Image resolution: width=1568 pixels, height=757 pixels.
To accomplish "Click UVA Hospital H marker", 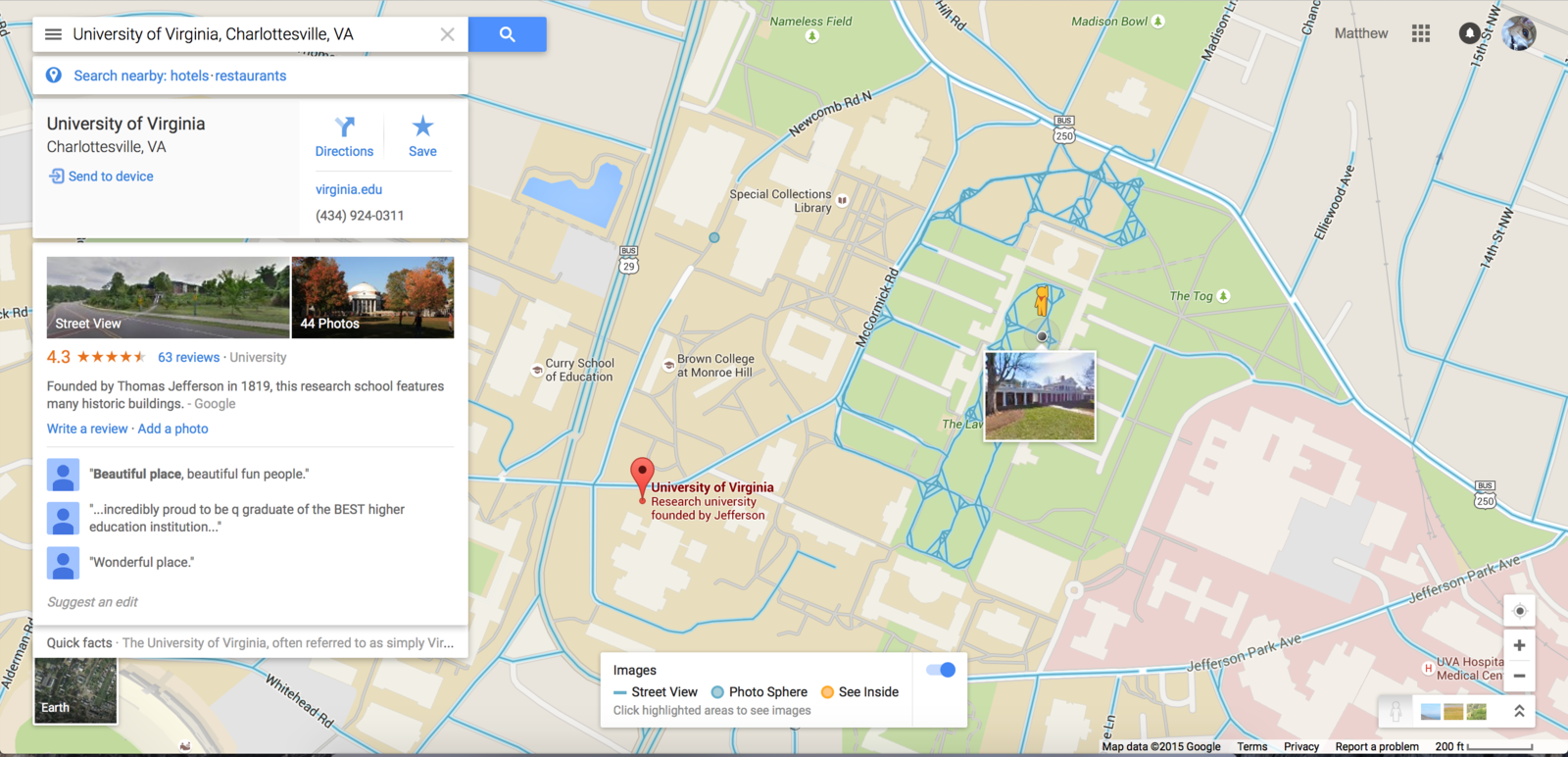I will [1428, 668].
